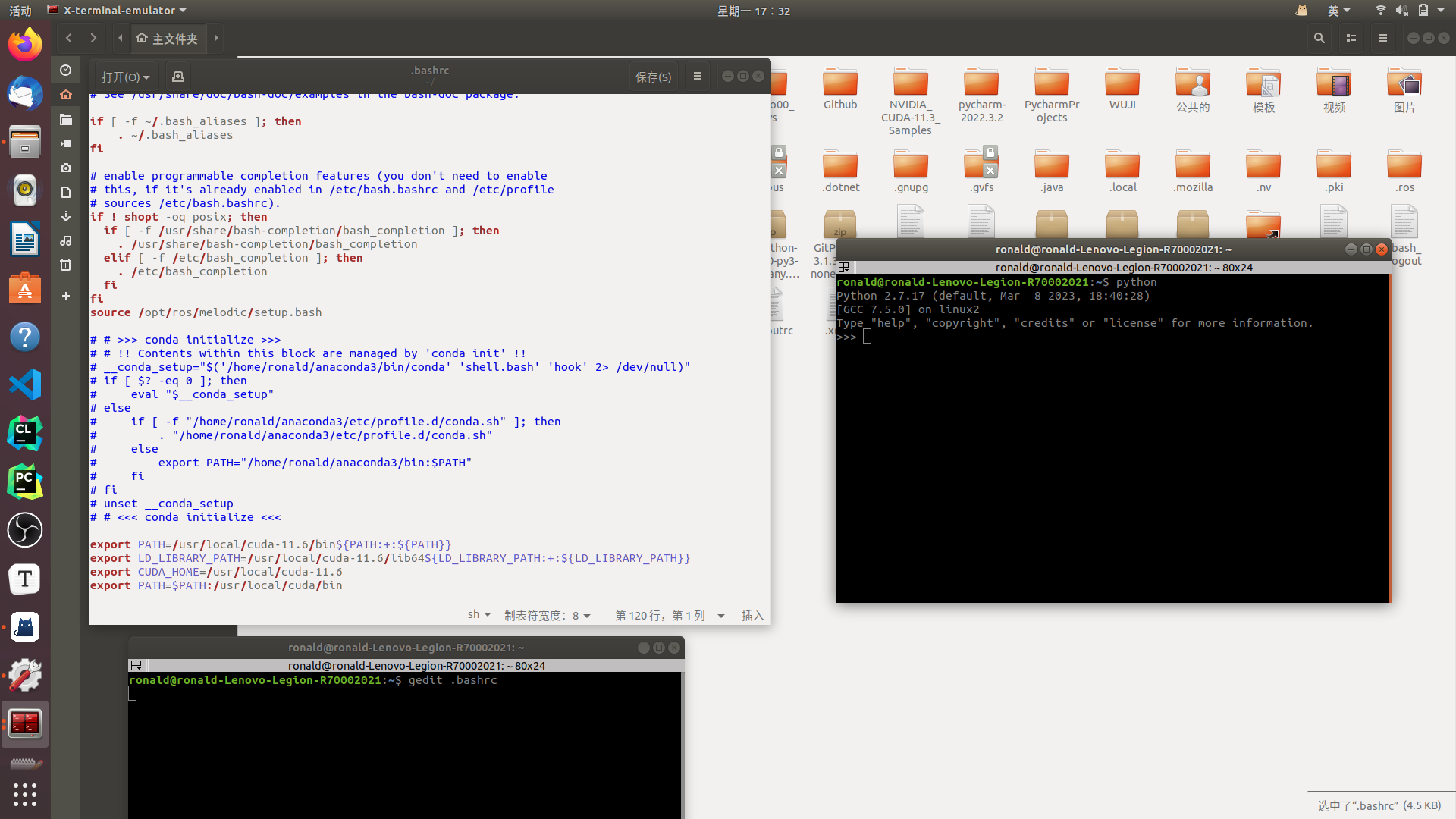1456x819 pixels.
Task: Click the 主文件夹 home path button
Action: (168, 38)
